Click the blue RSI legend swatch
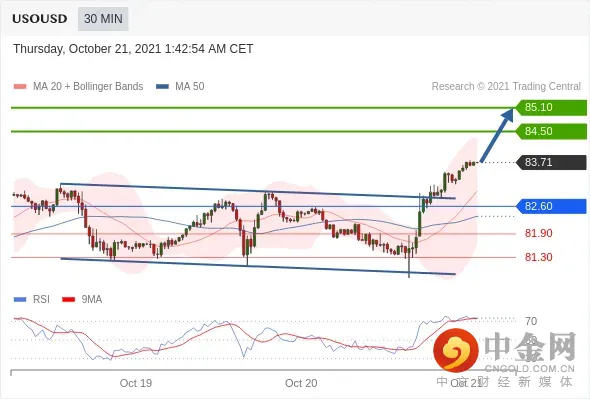Screen dimensions: 590x400 [x=20, y=300]
